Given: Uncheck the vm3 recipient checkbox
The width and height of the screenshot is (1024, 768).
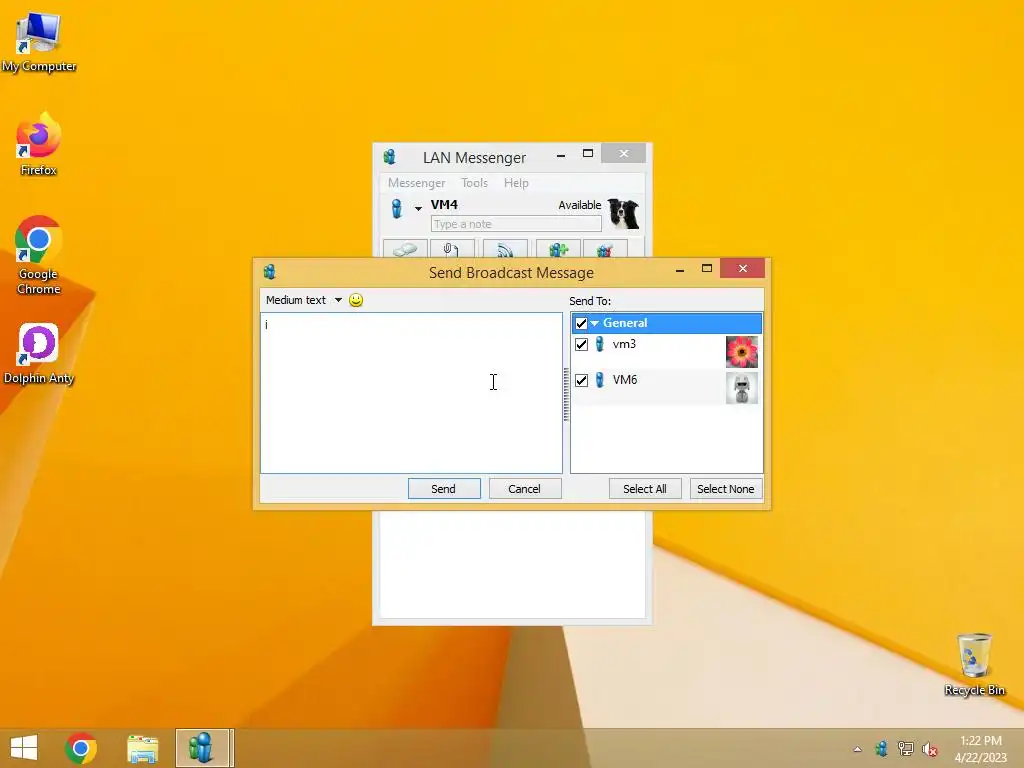Looking at the screenshot, I should click(581, 344).
